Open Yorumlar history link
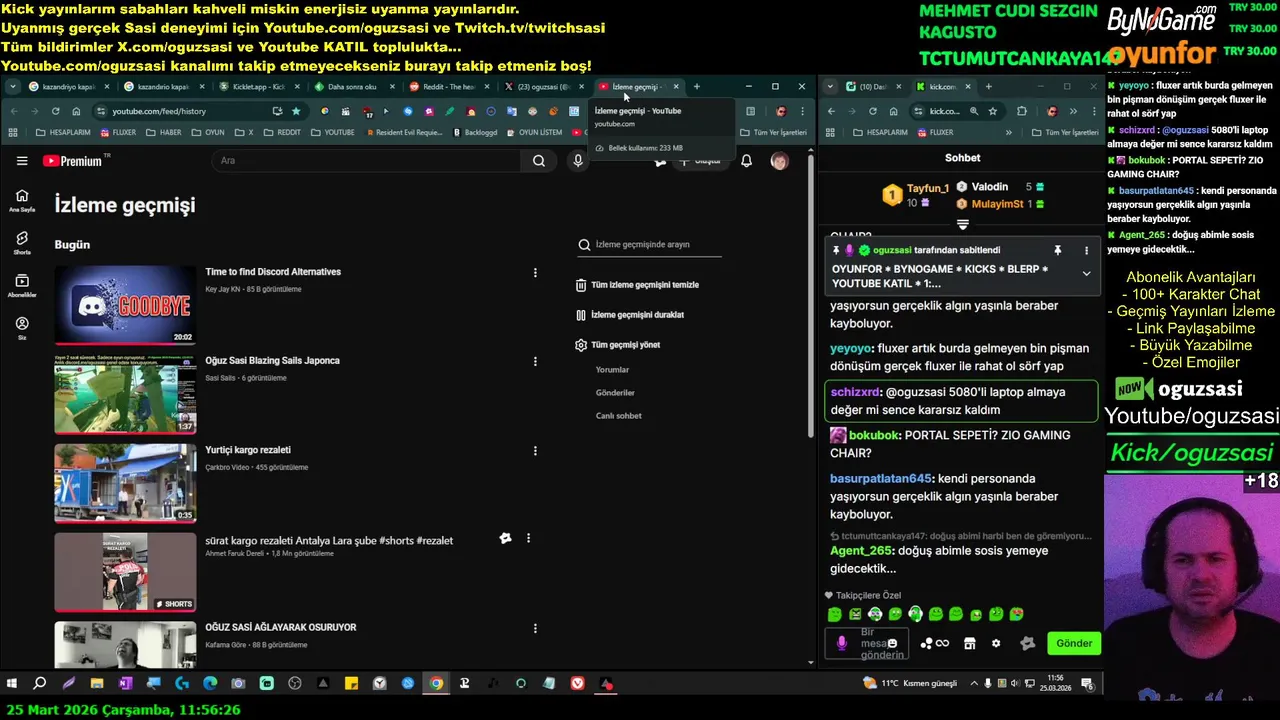 pos(612,370)
